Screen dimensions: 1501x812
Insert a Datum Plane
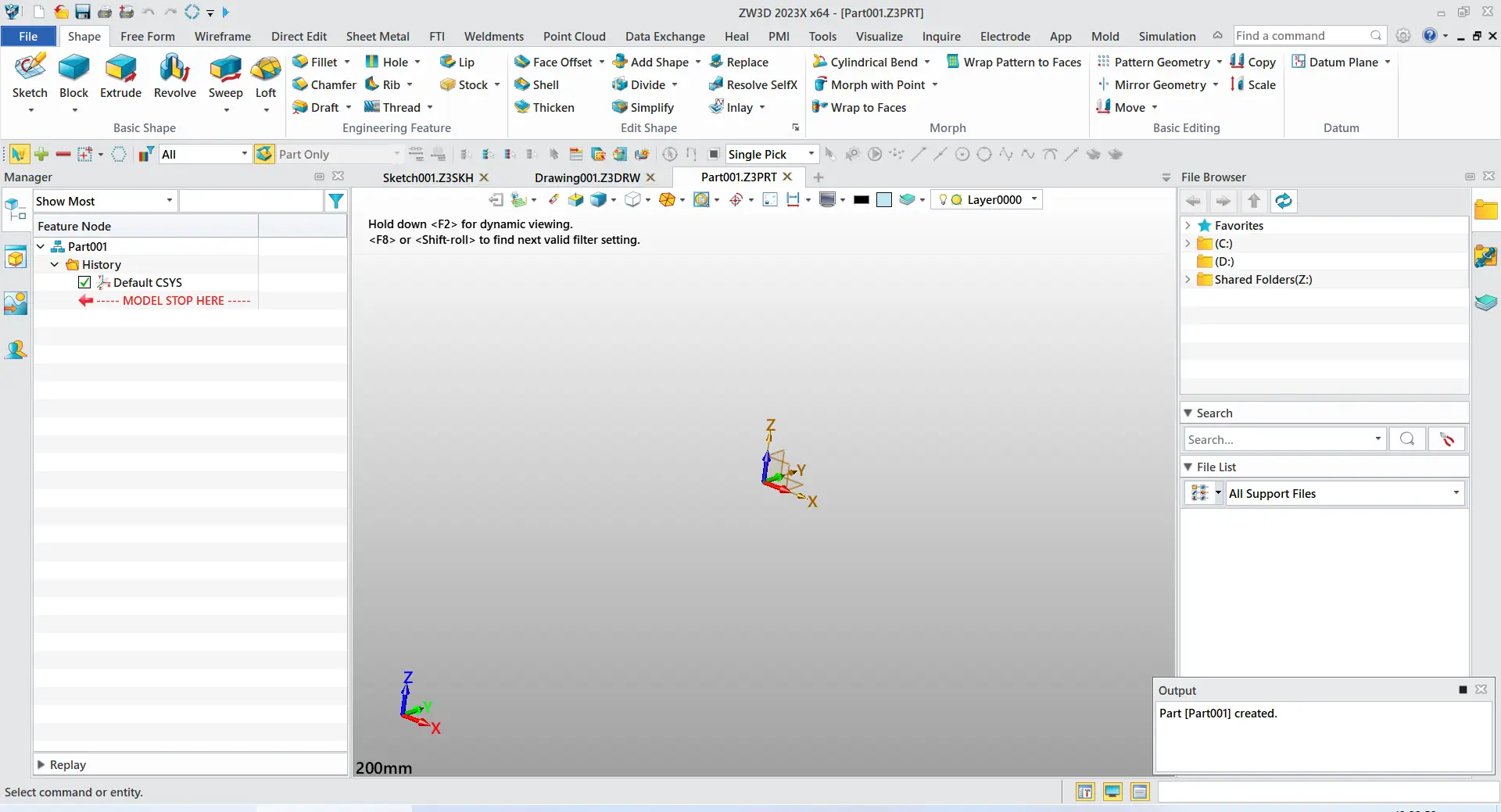click(x=1335, y=62)
